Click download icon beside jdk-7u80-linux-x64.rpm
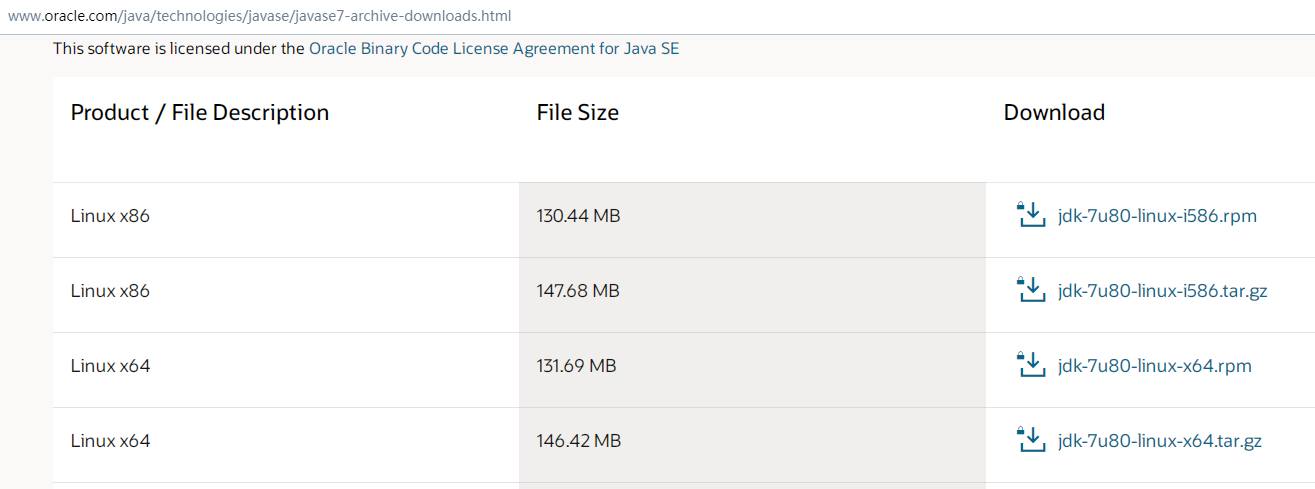The image size is (1315, 489). [x=1030, y=364]
